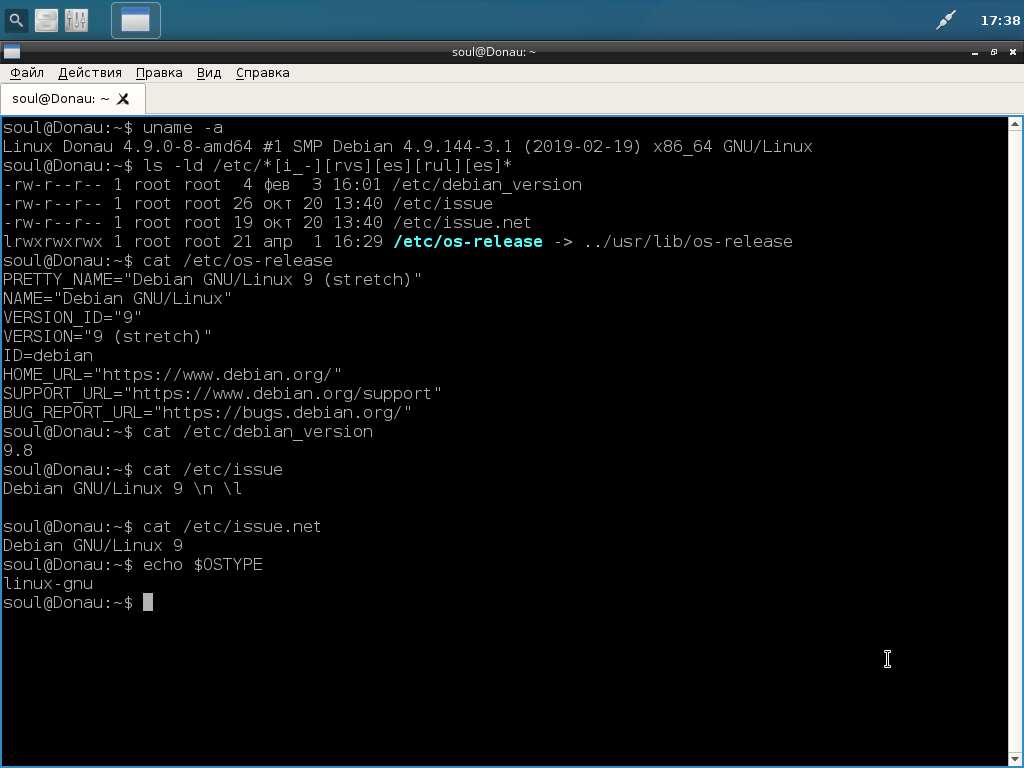Open the Действия menu
Screen dimensions: 1024x768
click(90, 72)
